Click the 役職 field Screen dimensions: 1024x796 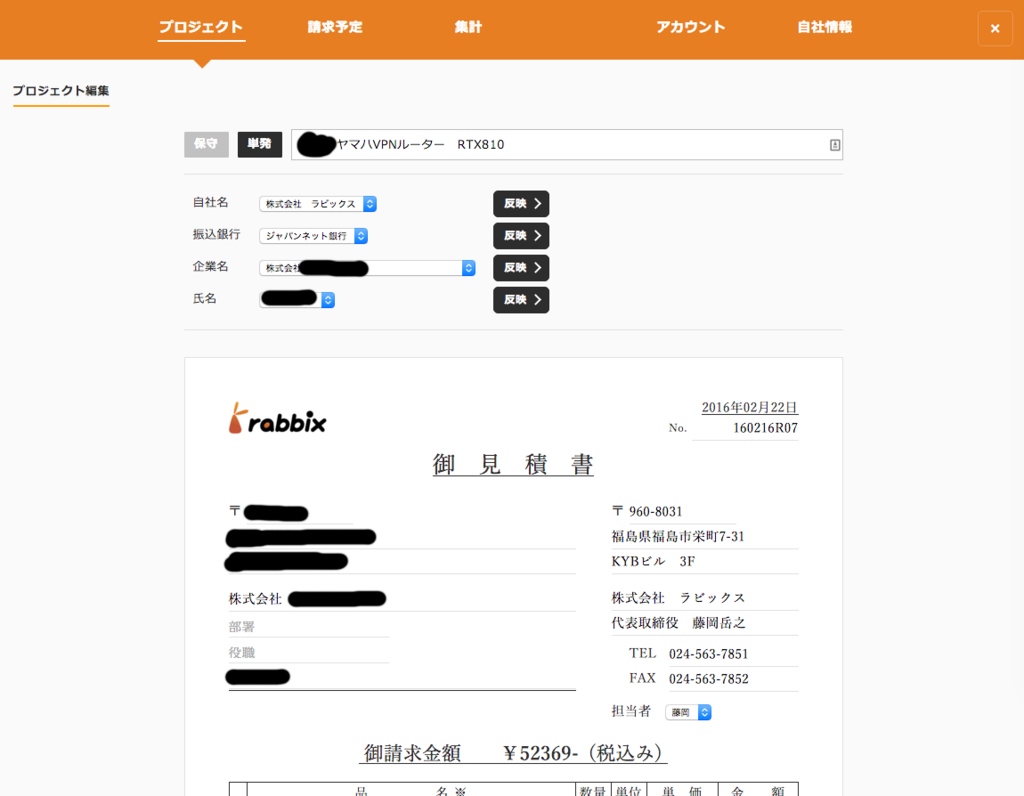point(308,652)
